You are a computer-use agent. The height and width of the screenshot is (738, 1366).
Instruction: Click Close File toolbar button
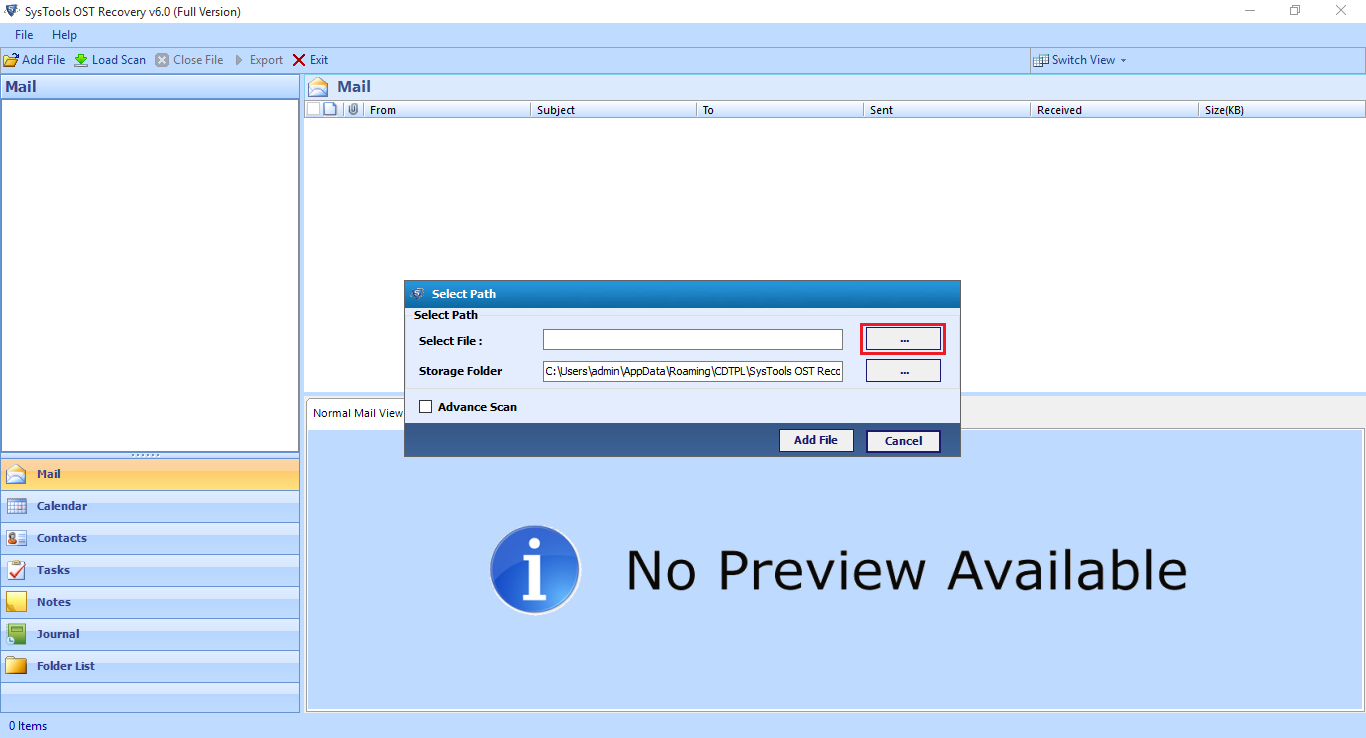[189, 60]
